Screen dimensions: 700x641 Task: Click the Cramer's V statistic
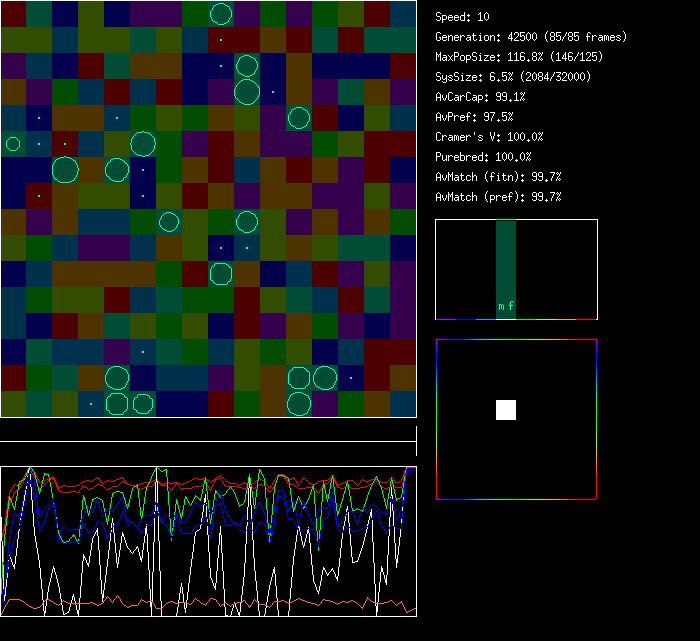tap(489, 137)
